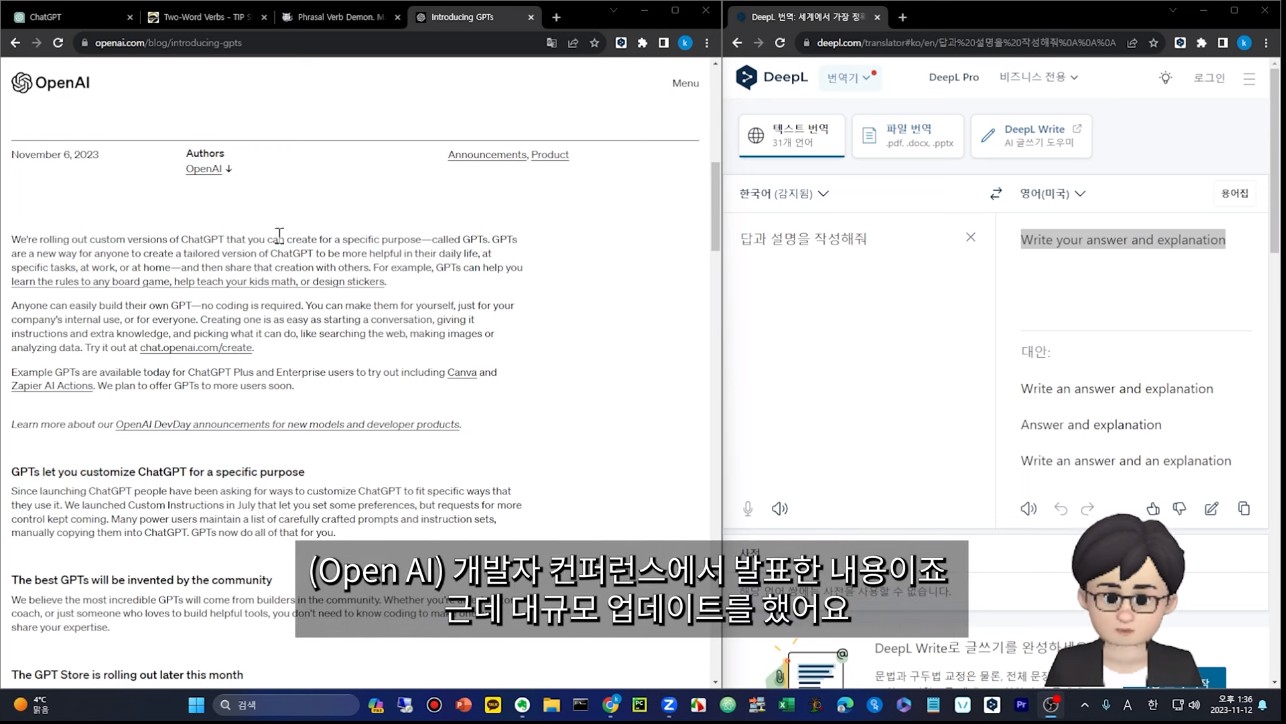Expand the 비즈니스 전용 menu
Screen dimensions: 1286x724
point(1039,77)
